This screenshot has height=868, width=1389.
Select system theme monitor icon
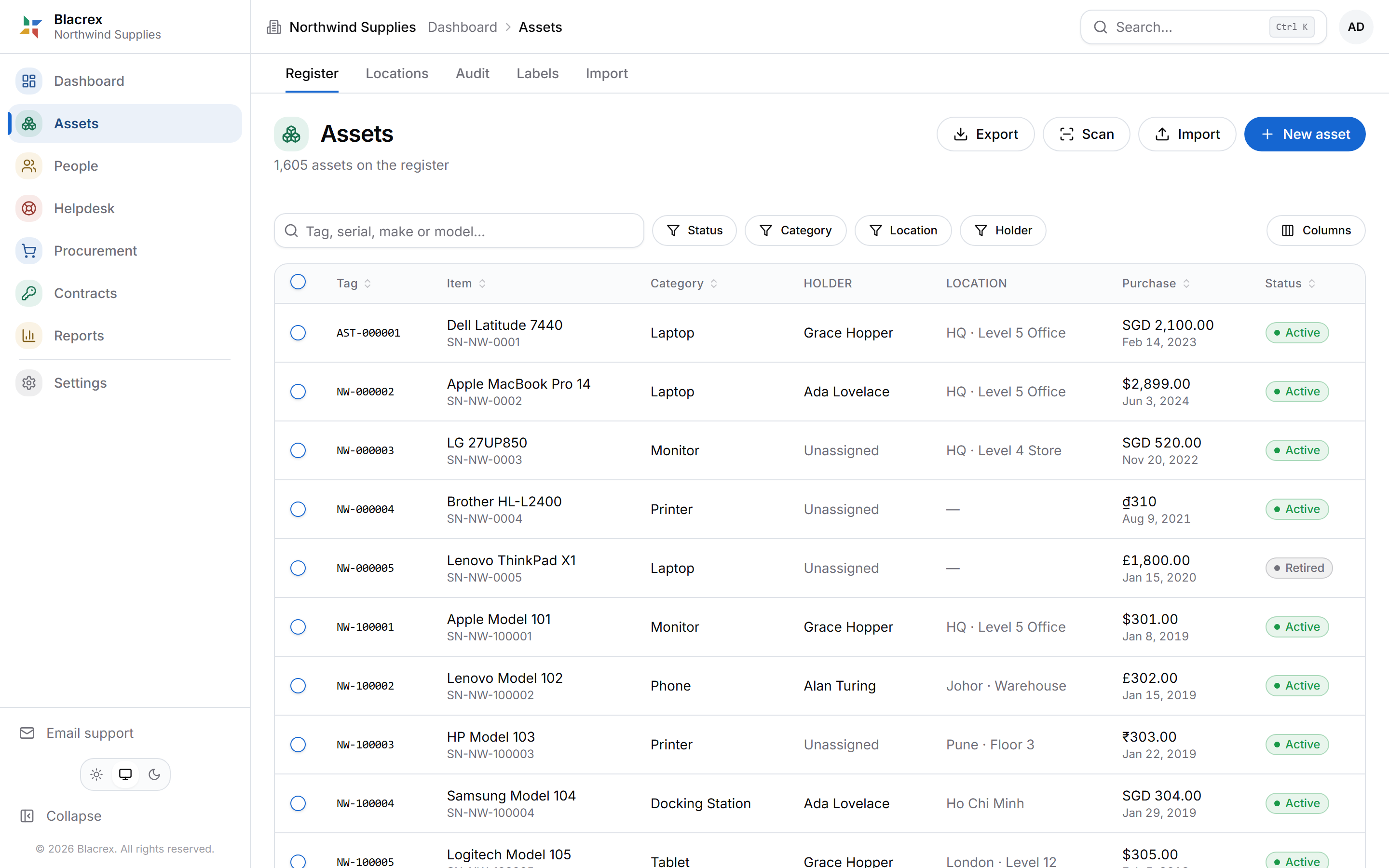[x=125, y=774]
